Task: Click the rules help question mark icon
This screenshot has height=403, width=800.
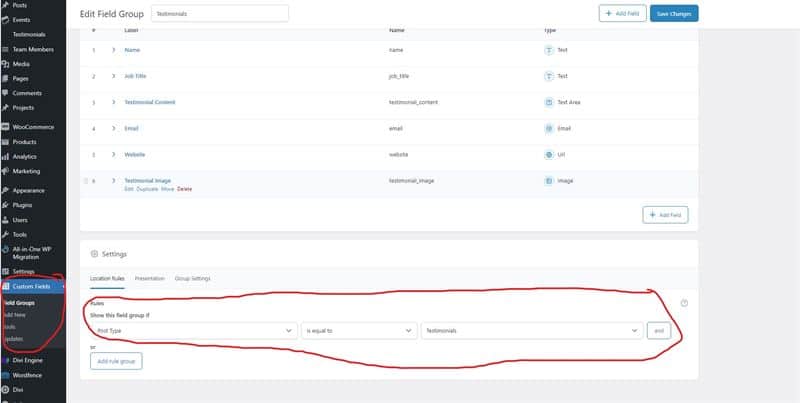Action: coord(685,303)
